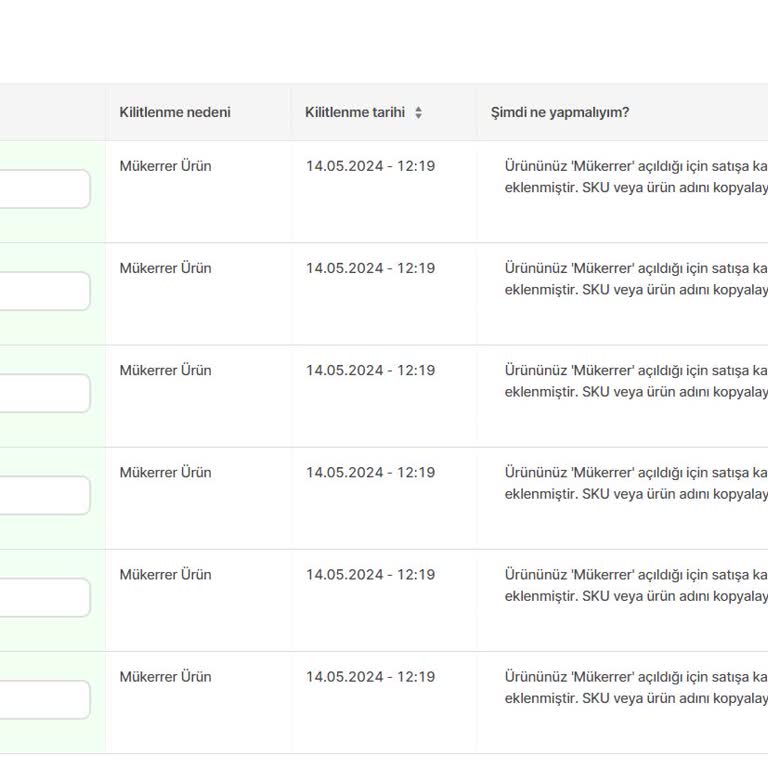Select the Şimdi ne yapmalıyım? column header

pyautogui.click(x=560, y=112)
